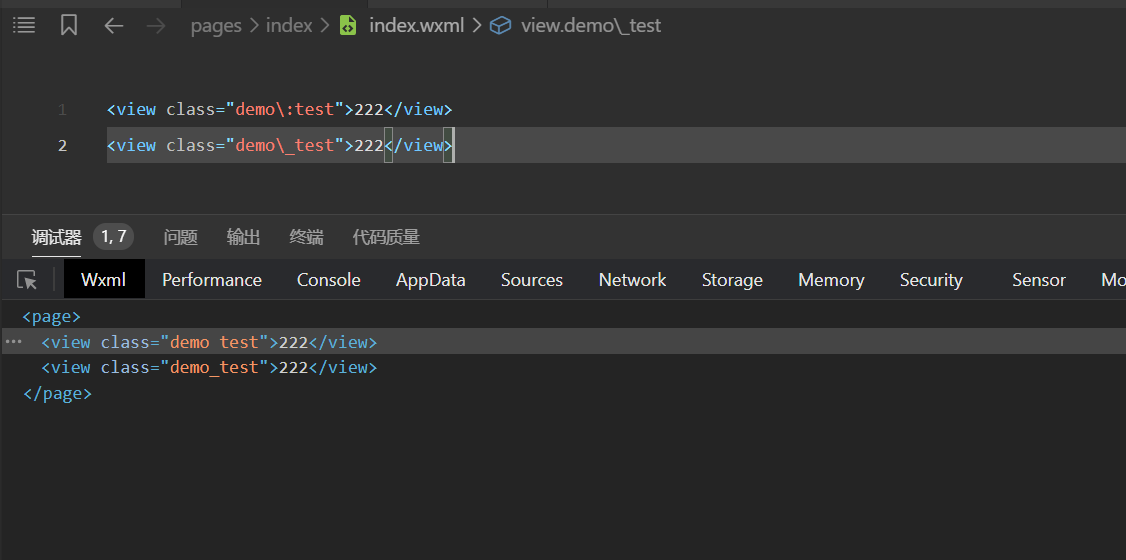Activate the element inspector picker icon
1126x560 pixels.
click(28, 280)
